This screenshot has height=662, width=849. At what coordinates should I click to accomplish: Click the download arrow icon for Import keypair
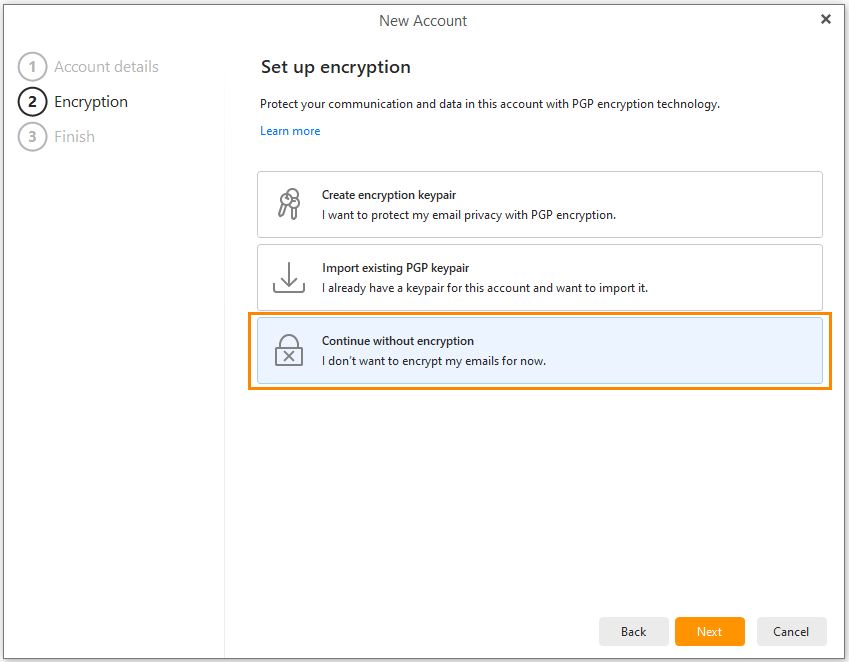tap(289, 278)
